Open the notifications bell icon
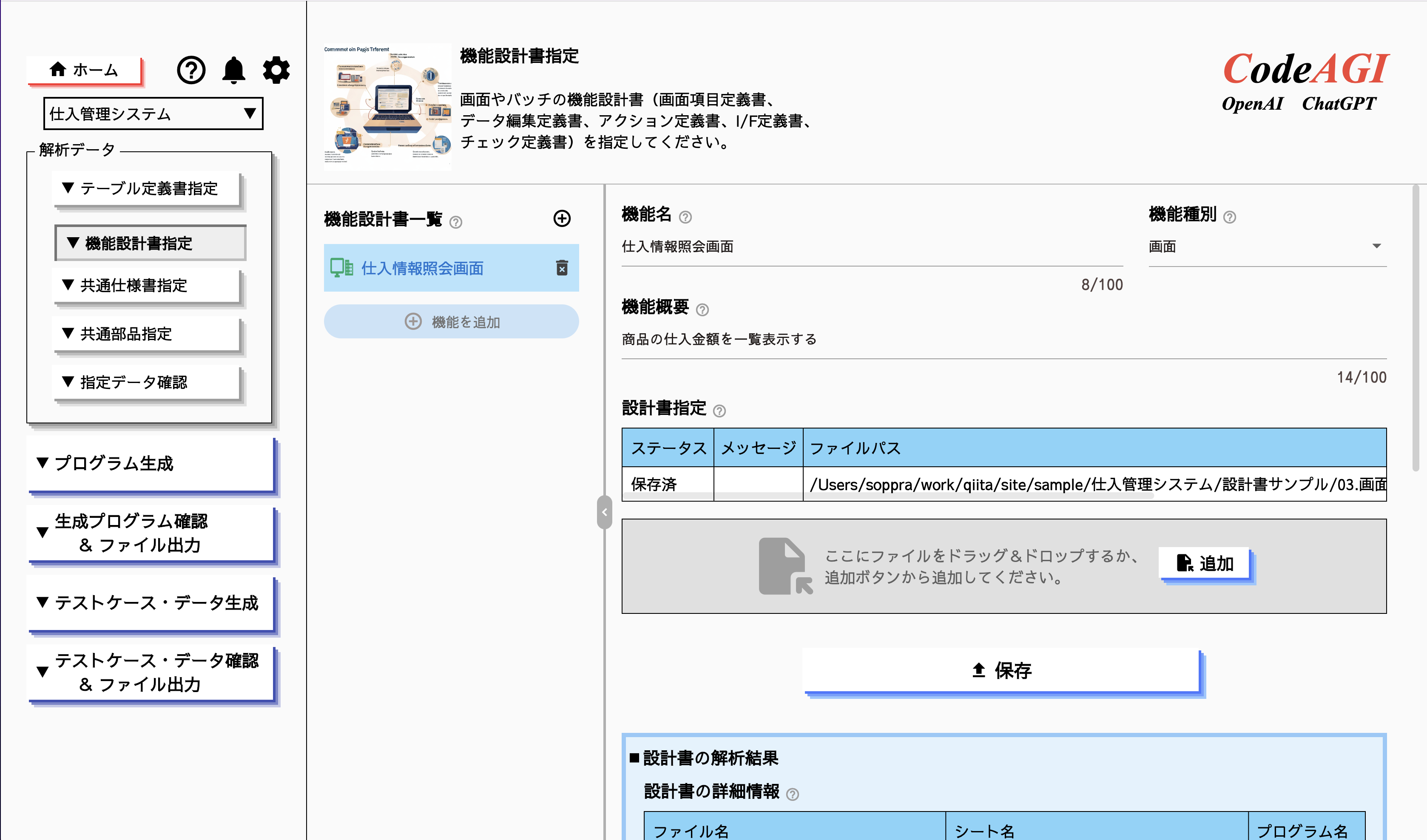1427x840 pixels. pyautogui.click(x=234, y=70)
